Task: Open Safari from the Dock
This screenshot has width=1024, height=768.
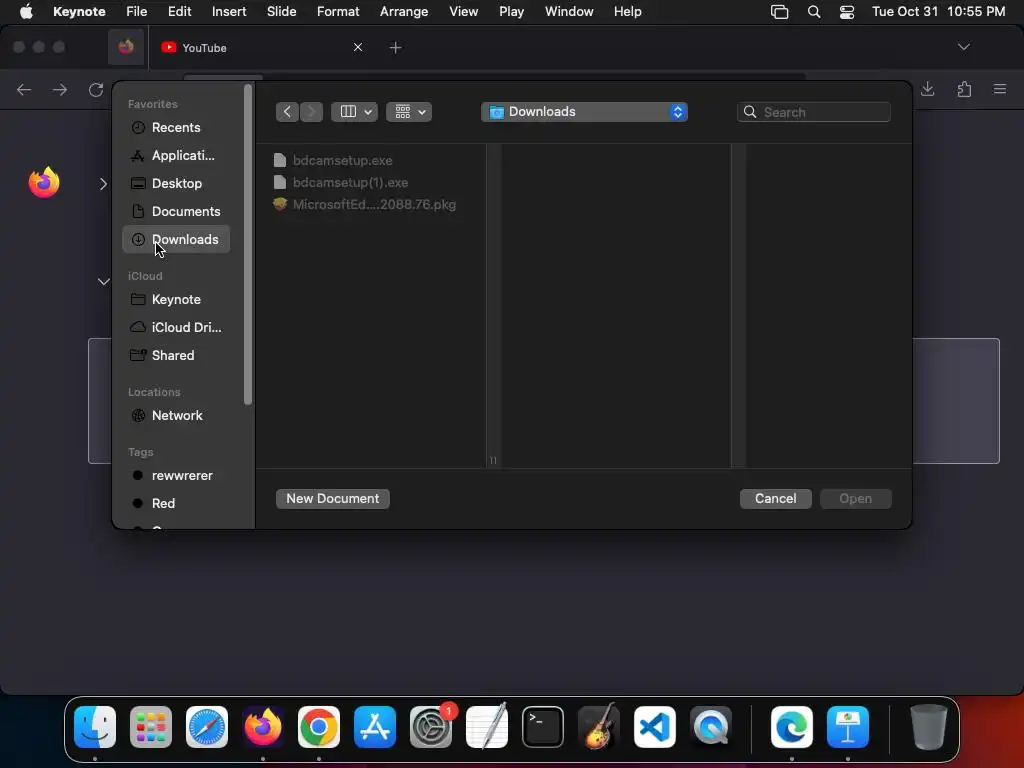Action: tap(207, 727)
